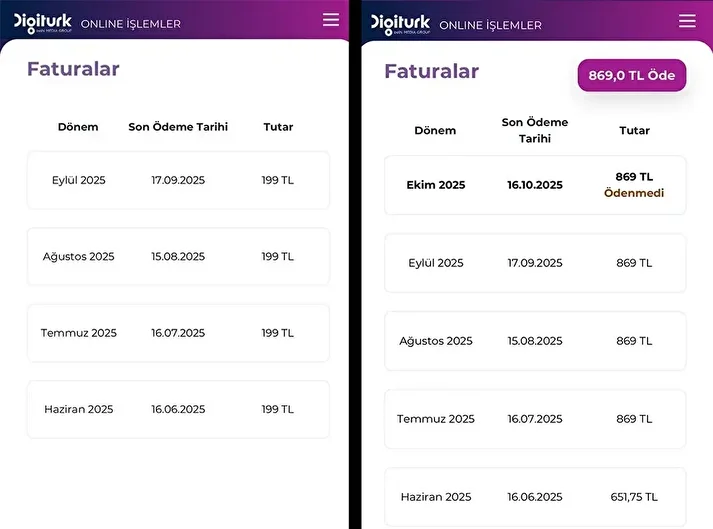Open Haziran 2025 invoice of 651,75 TL

(x=535, y=497)
